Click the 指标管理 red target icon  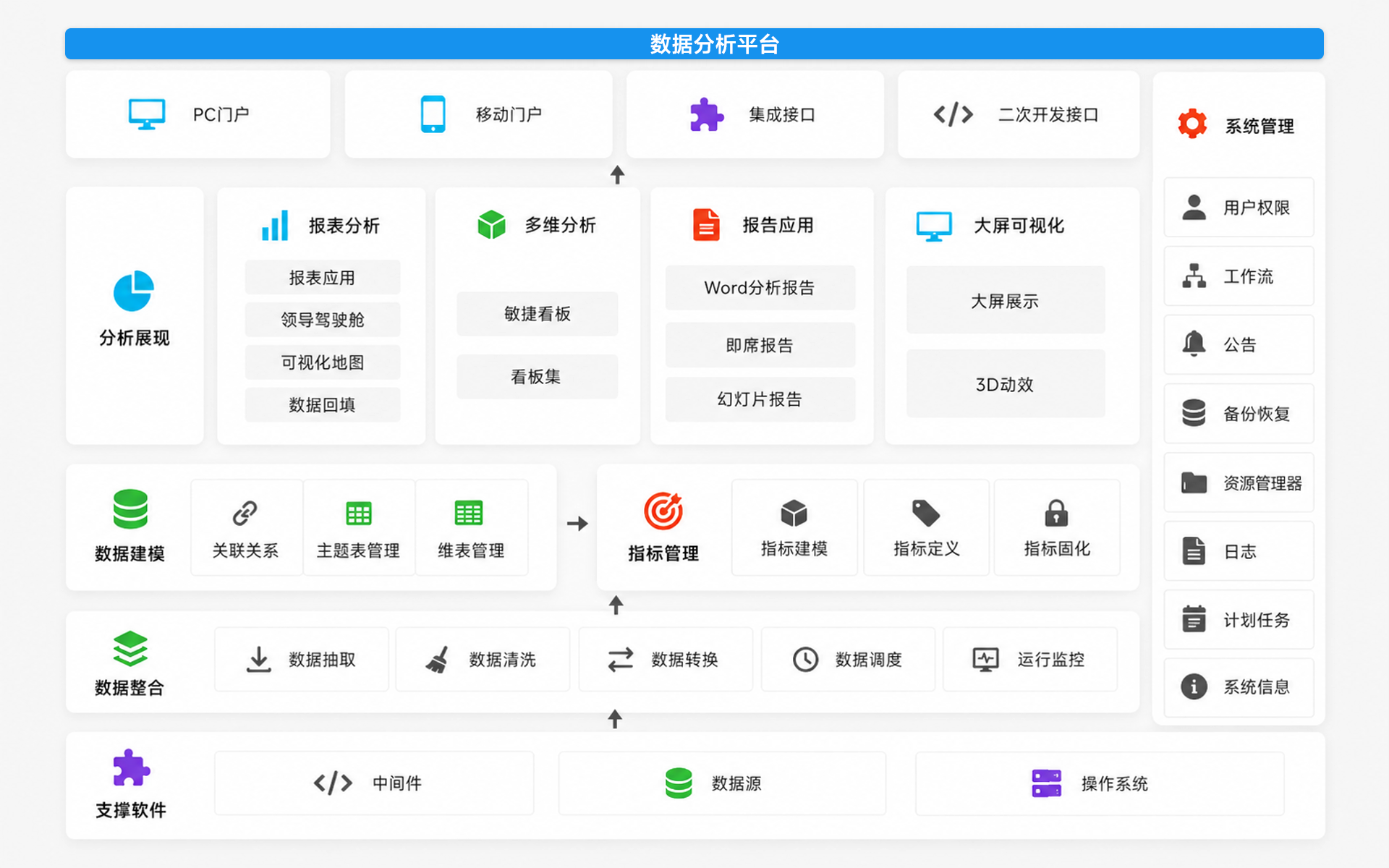coord(663,511)
